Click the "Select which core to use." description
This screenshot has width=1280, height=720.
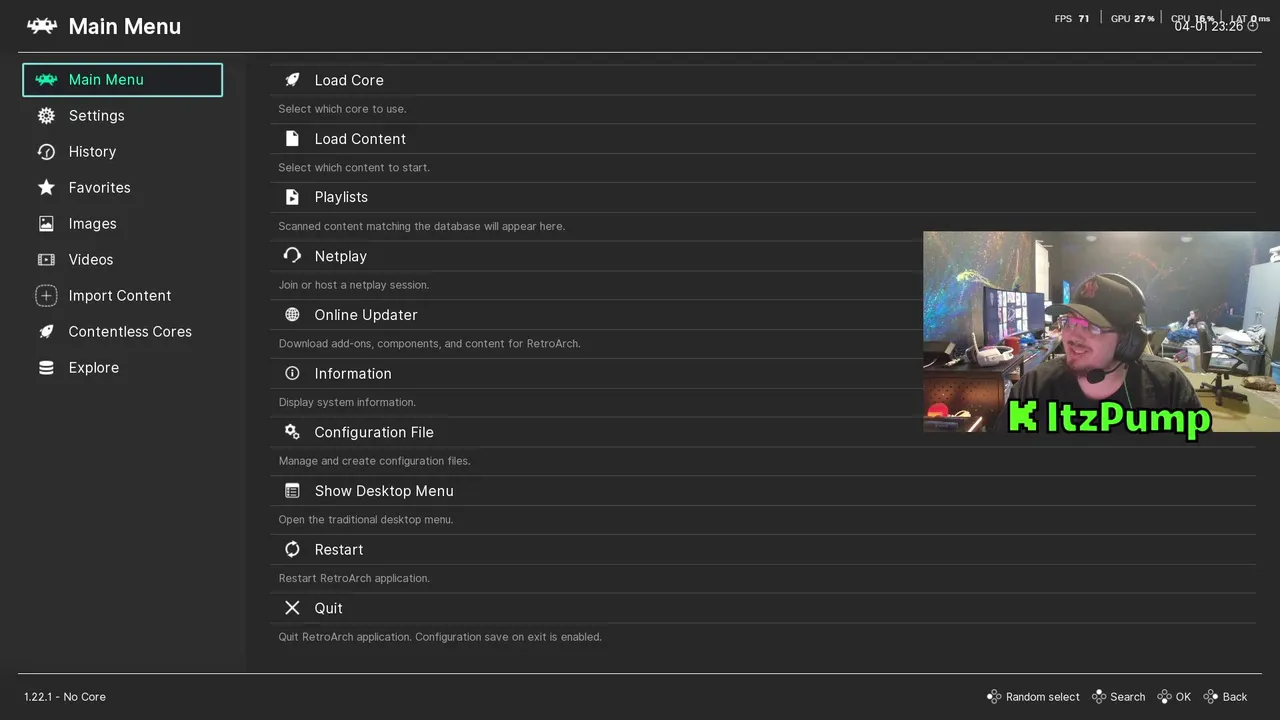(343, 109)
